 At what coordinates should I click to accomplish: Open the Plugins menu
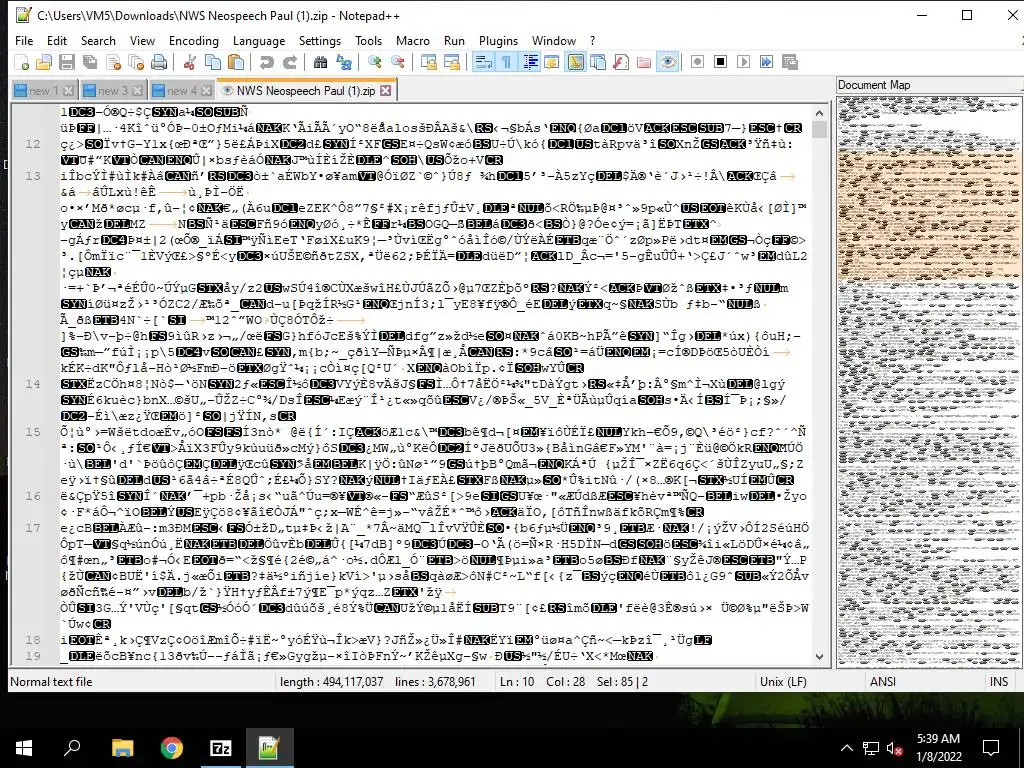(x=498, y=40)
